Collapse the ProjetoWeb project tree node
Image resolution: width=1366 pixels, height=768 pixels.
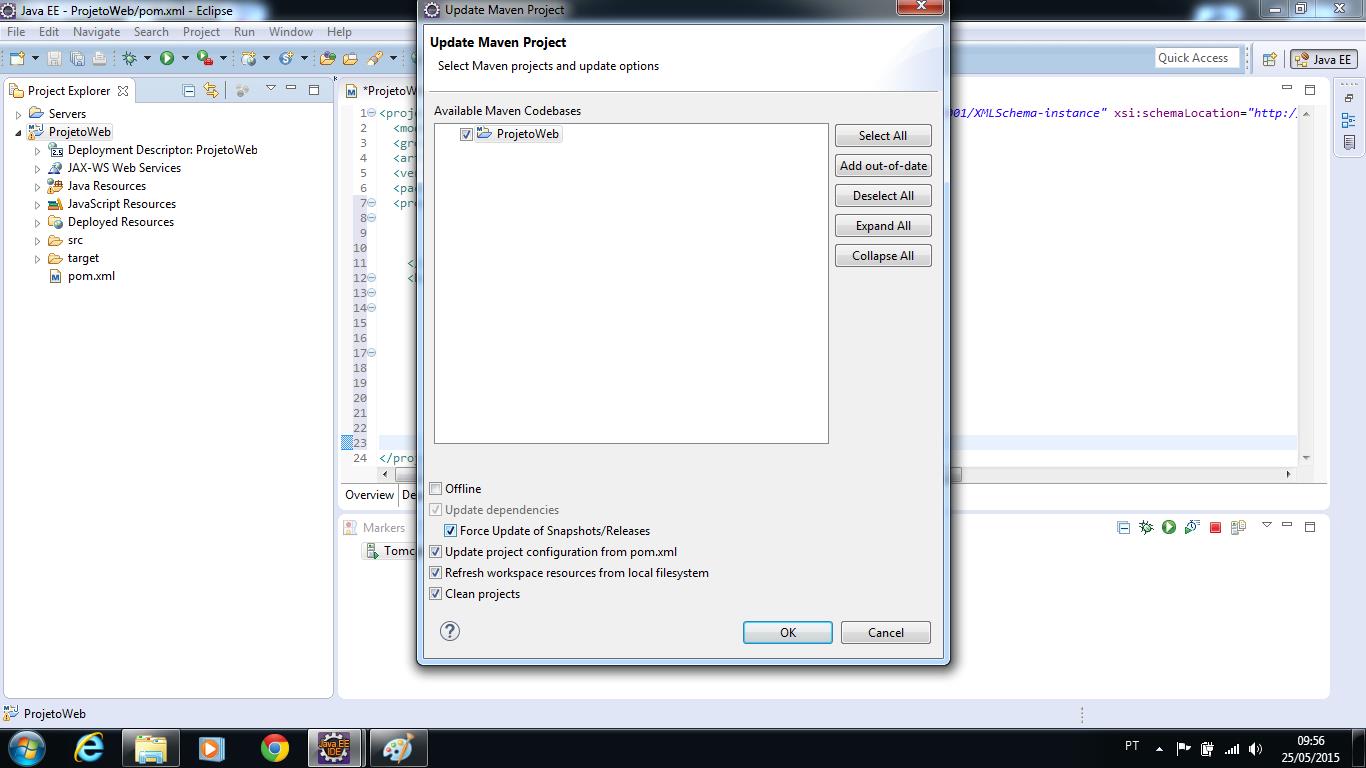click(x=18, y=132)
